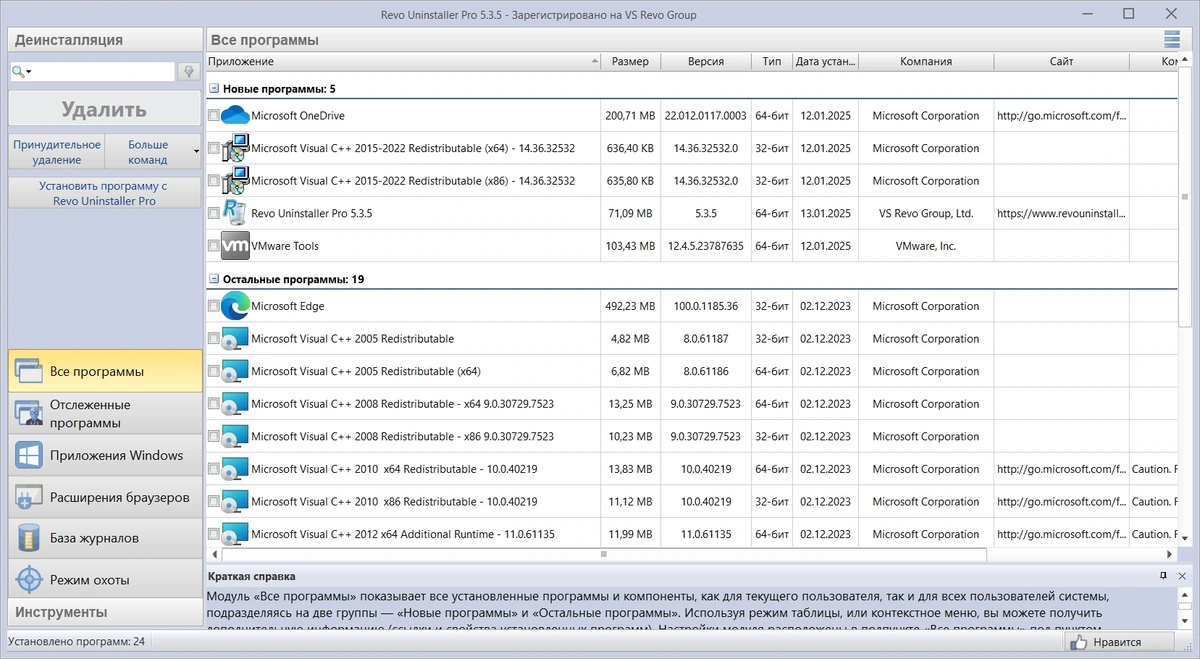The image size is (1200, 659).
Task: Click the magnifier search icon in the sidebar
Action: [17, 72]
